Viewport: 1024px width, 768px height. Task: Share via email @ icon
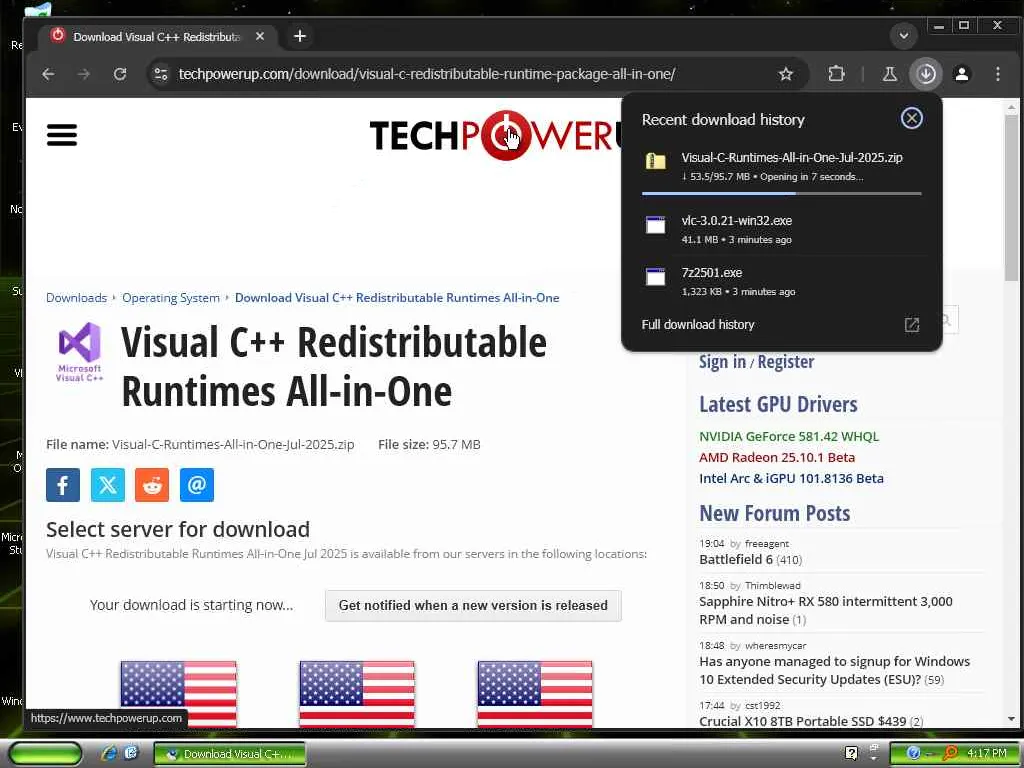tap(197, 485)
